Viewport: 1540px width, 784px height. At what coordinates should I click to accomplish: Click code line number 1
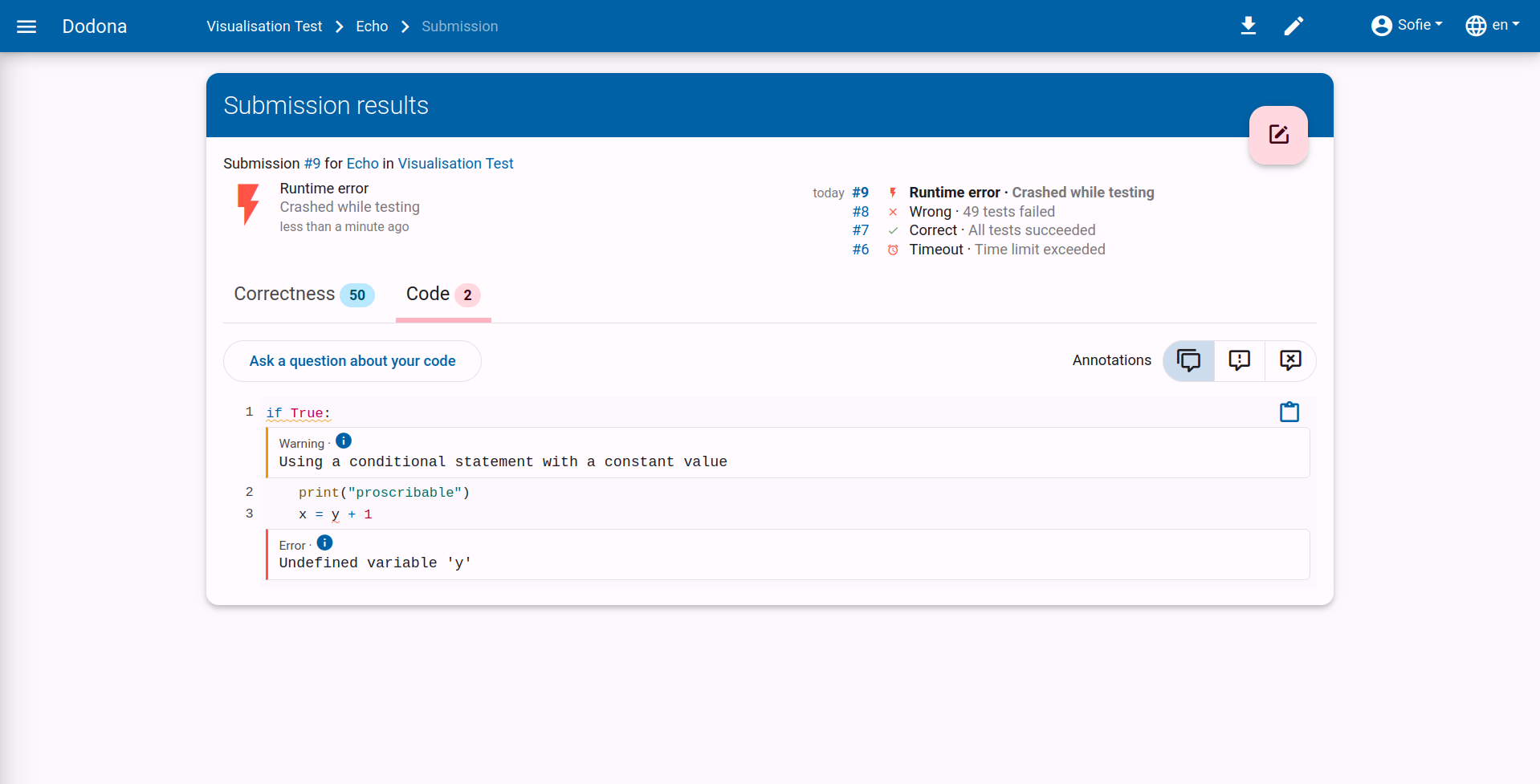tap(249, 412)
